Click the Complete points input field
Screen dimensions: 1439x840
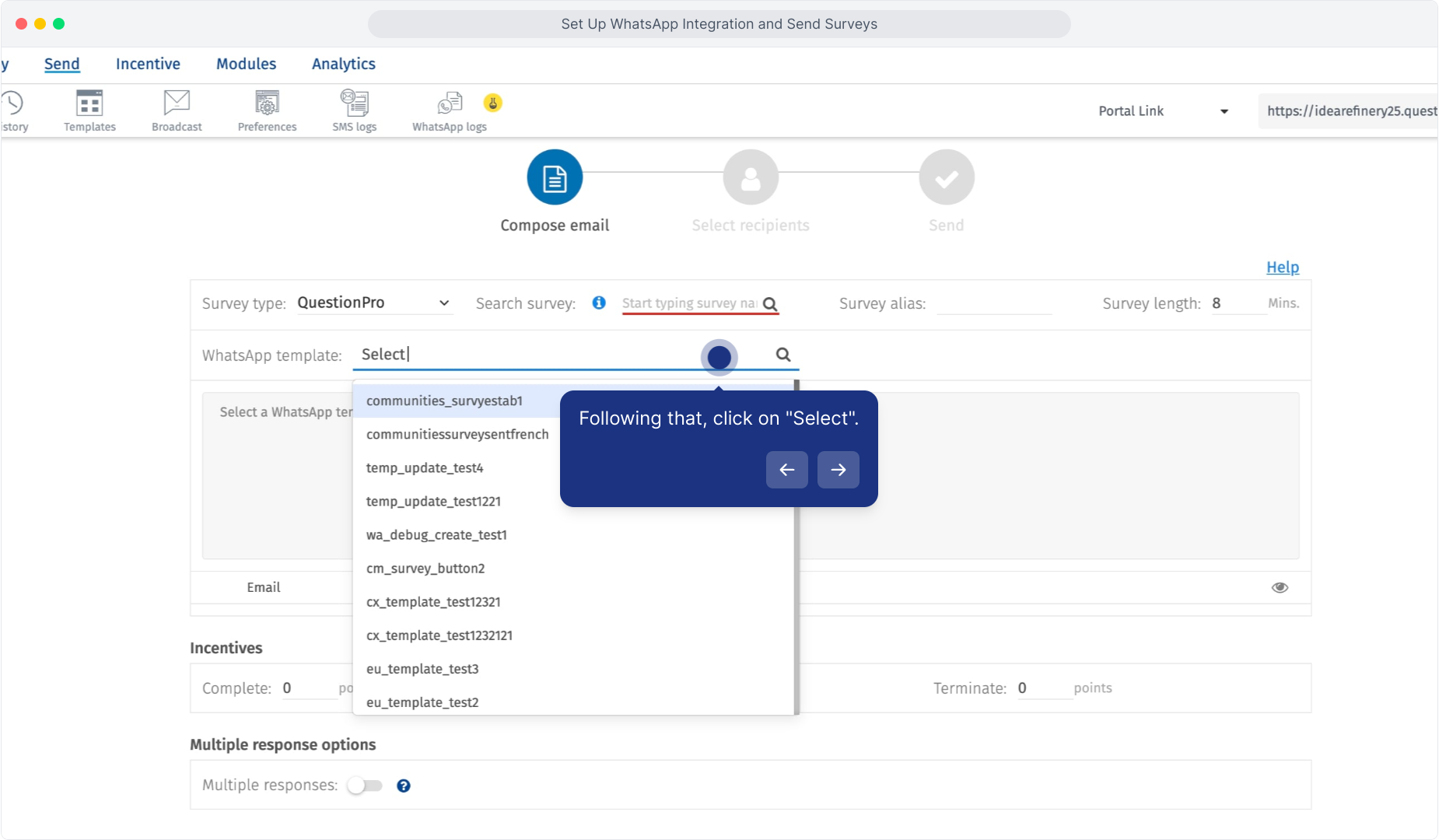[309, 688]
